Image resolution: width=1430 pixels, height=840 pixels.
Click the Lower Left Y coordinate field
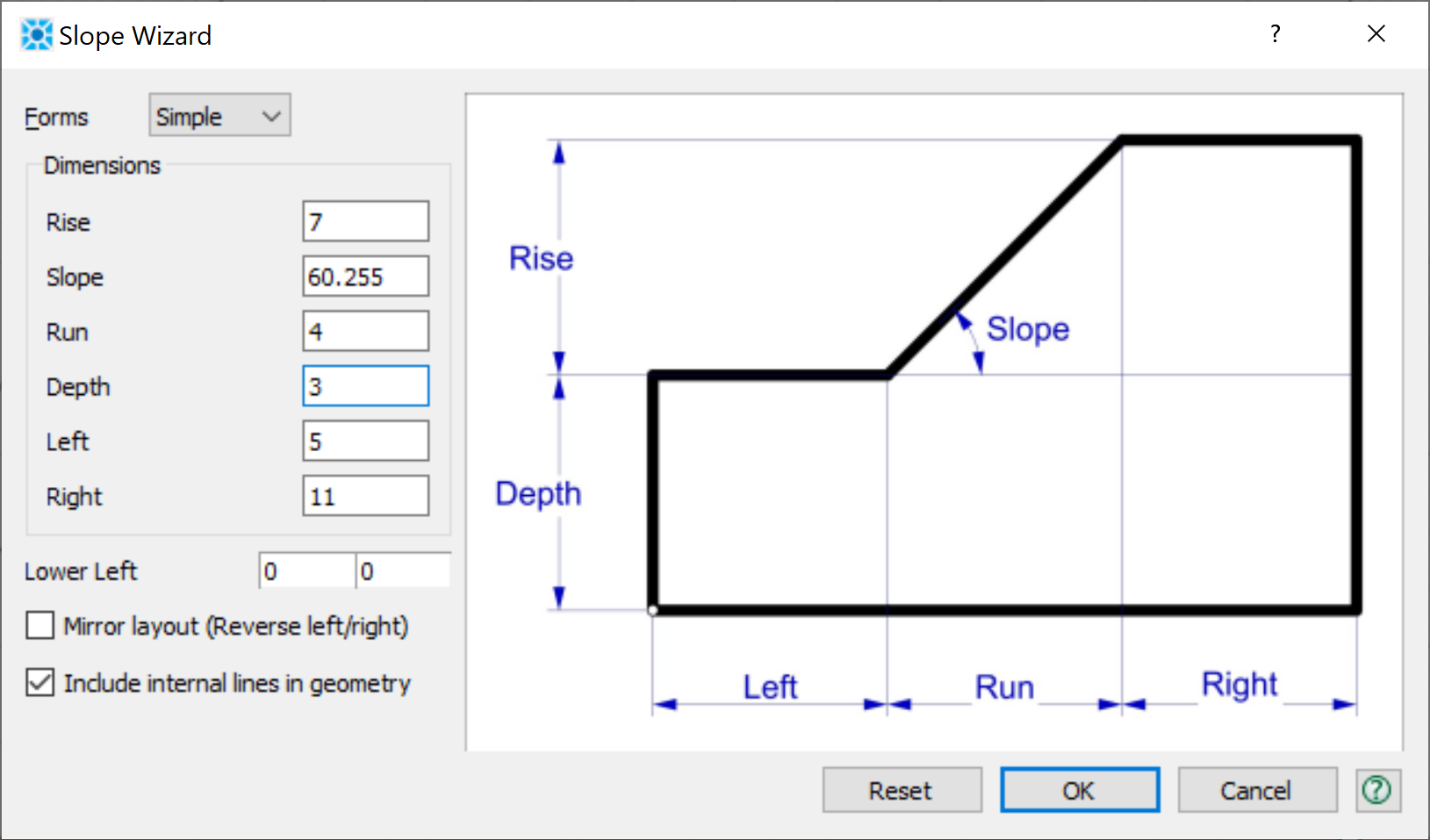[x=403, y=571]
